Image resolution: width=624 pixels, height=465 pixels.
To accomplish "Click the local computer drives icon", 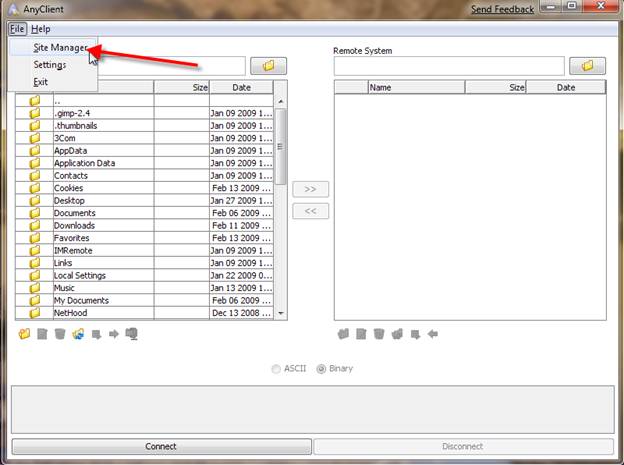I will 132,334.
